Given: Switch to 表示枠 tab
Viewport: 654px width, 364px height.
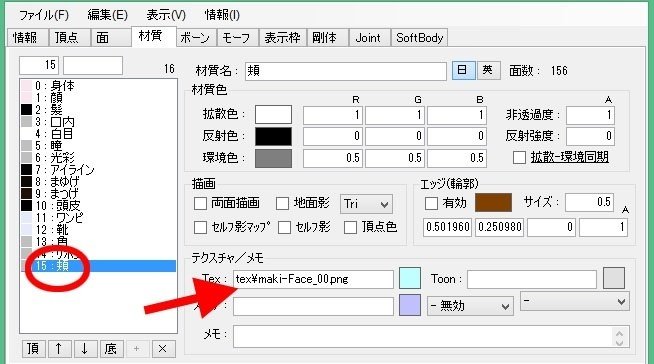Looking at the screenshot, I should tap(283, 38).
